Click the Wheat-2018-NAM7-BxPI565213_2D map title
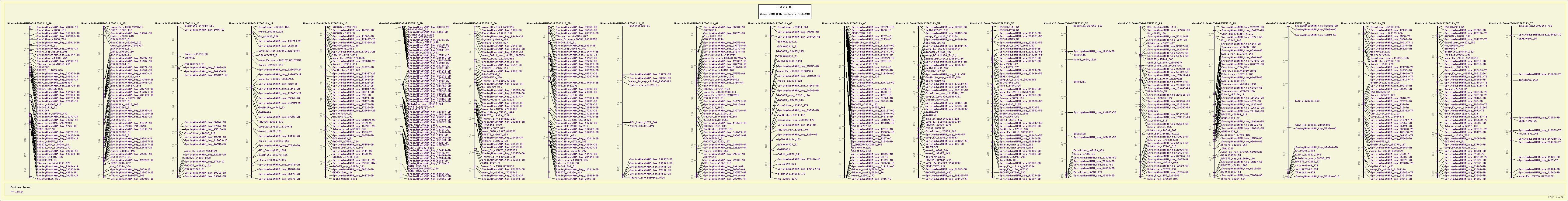Viewport: 1568px width, 201px height. coord(401,23)
